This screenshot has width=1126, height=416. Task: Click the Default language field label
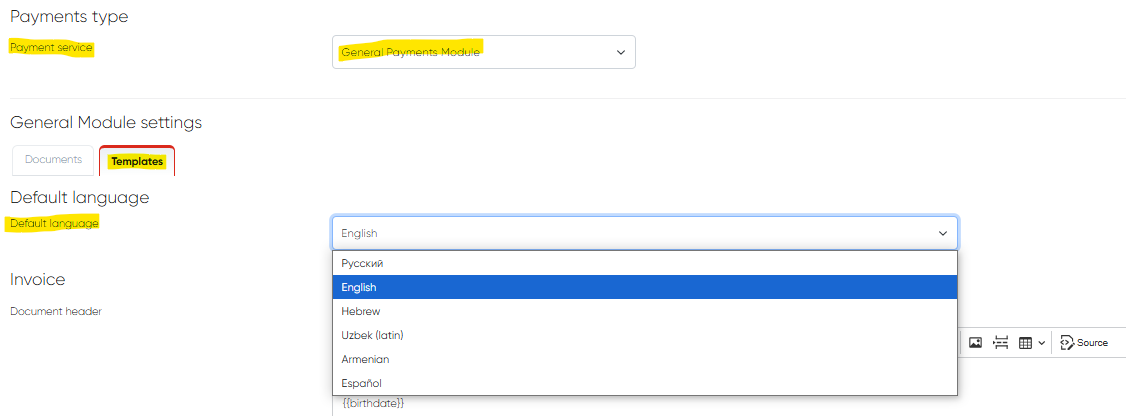tap(54, 224)
